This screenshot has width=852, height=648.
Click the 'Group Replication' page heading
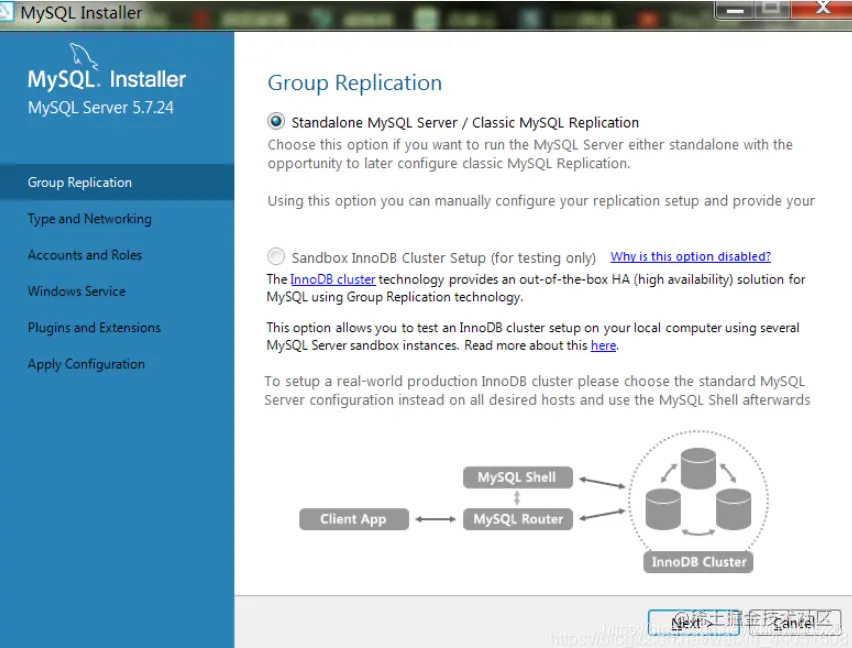click(x=354, y=83)
